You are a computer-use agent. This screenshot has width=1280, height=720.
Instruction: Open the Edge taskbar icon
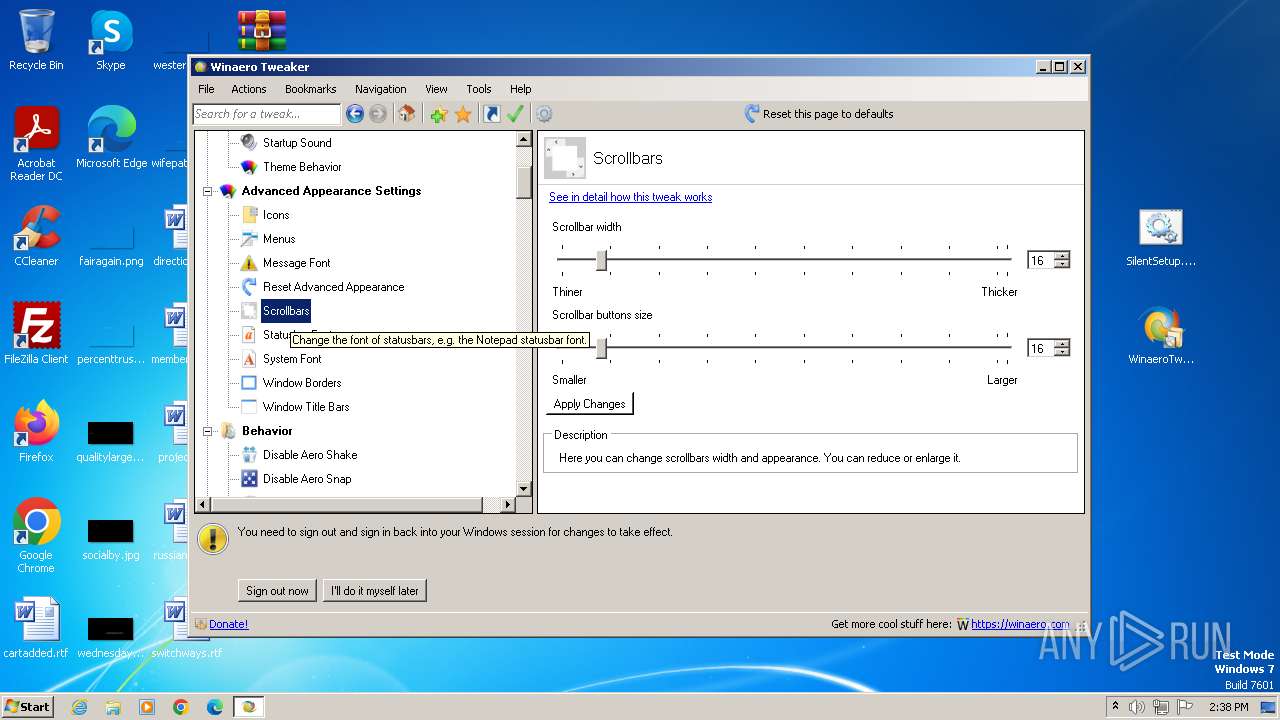pos(215,707)
